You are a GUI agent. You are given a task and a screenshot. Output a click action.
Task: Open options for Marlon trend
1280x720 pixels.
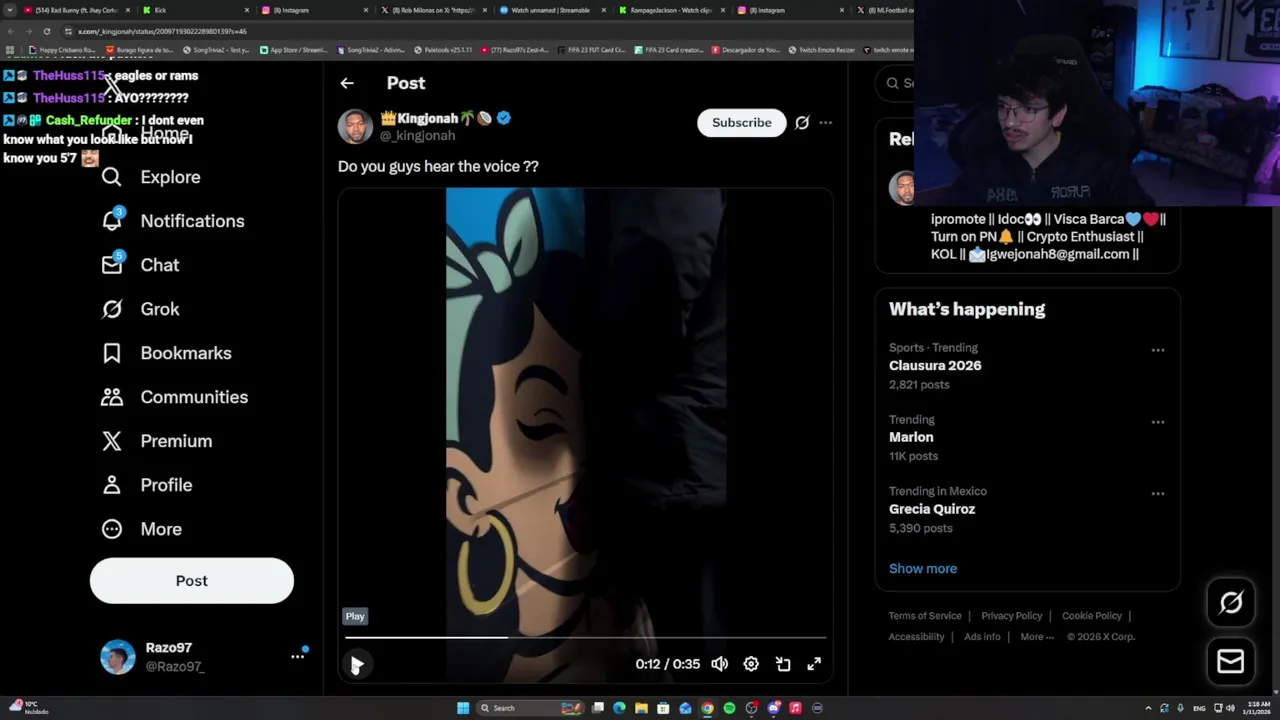click(1158, 422)
